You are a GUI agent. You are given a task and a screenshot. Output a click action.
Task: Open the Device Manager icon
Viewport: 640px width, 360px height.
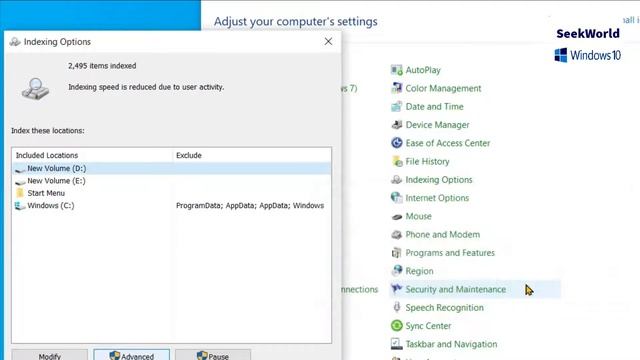coord(396,125)
